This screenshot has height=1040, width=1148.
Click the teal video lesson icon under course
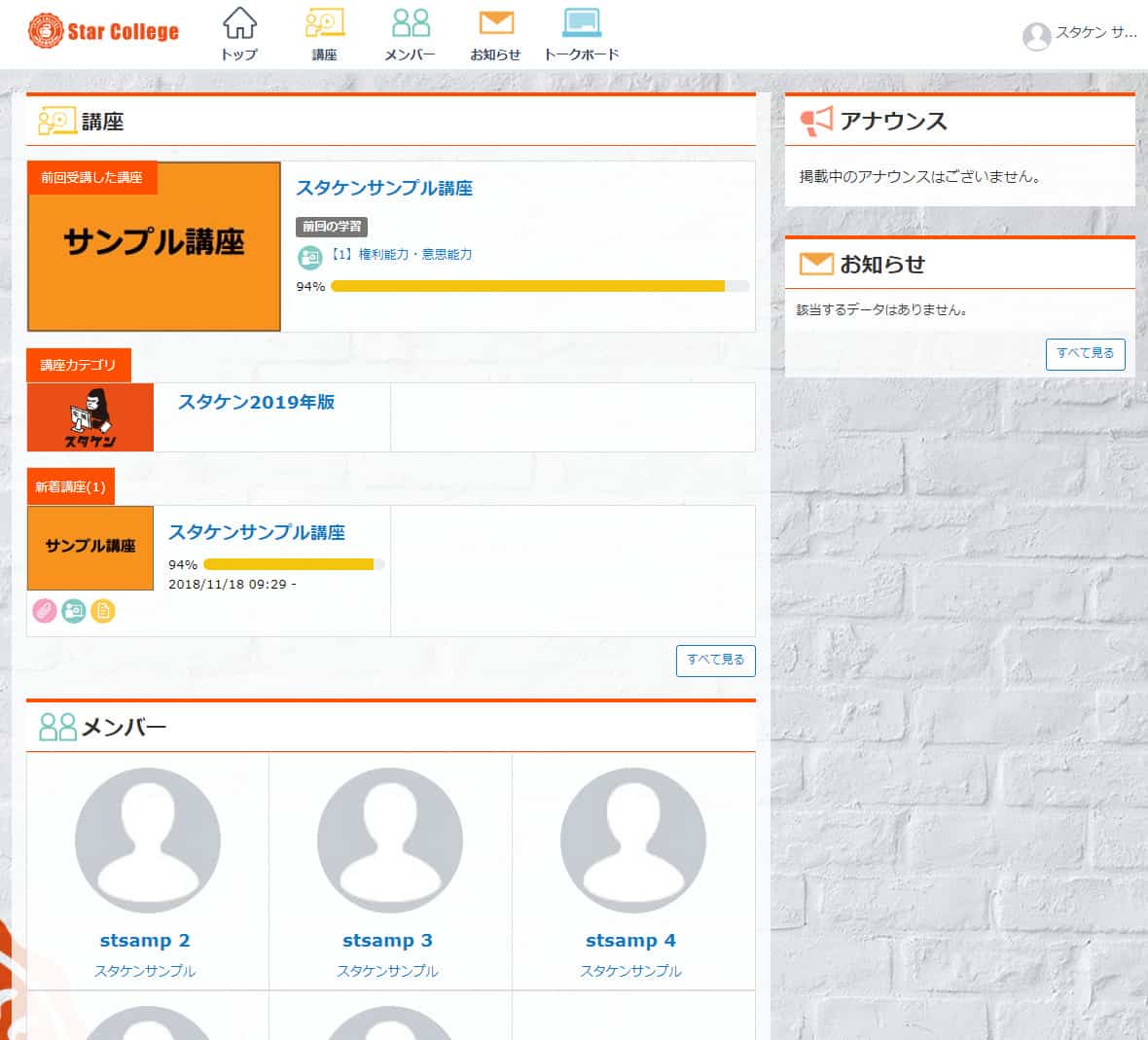[x=74, y=610]
